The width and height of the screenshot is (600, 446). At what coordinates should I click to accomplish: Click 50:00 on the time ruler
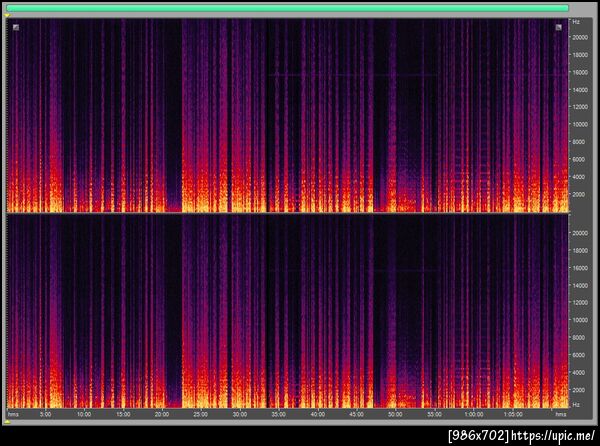coord(395,414)
